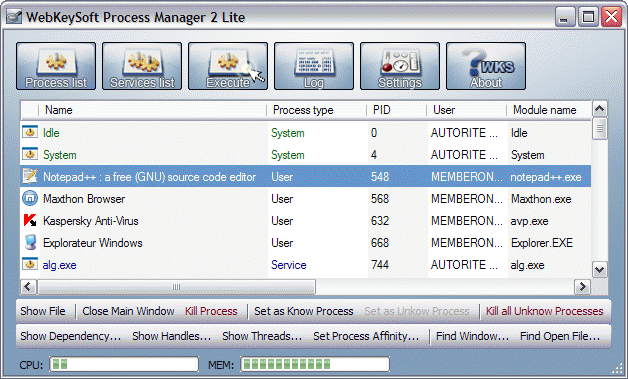Click Show Dependency... command
The height and width of the screenshot is (379, 628).
[70, 336]
